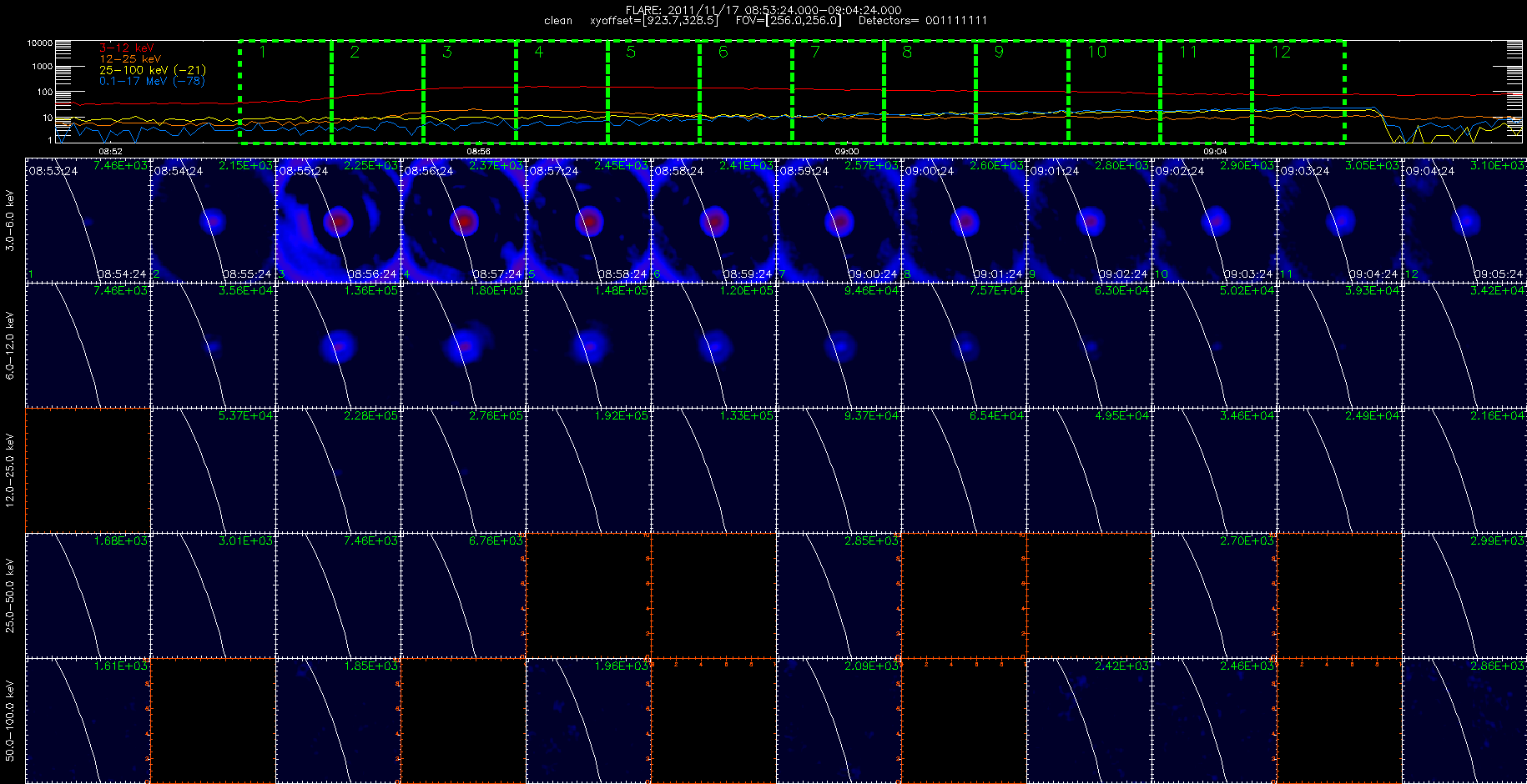1527x784 pixels.
Task: Select time interval box 7 in the lightcurve
Action: point(839,92)
